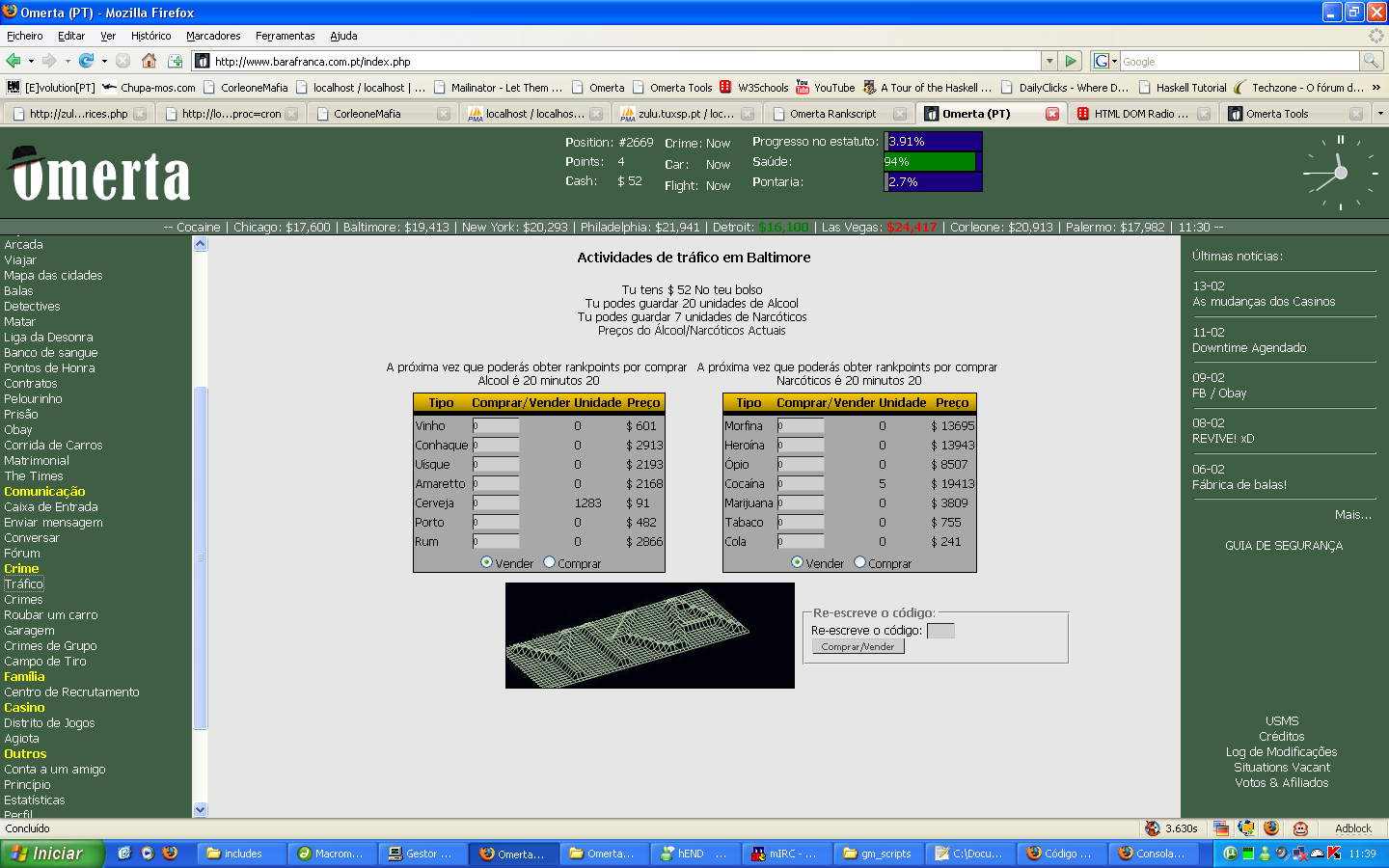Image resolution: width=1389 pixels, height=868 pixels.
Task: Select Vender radio under the narcotics table
Action: tap(797, 562)
